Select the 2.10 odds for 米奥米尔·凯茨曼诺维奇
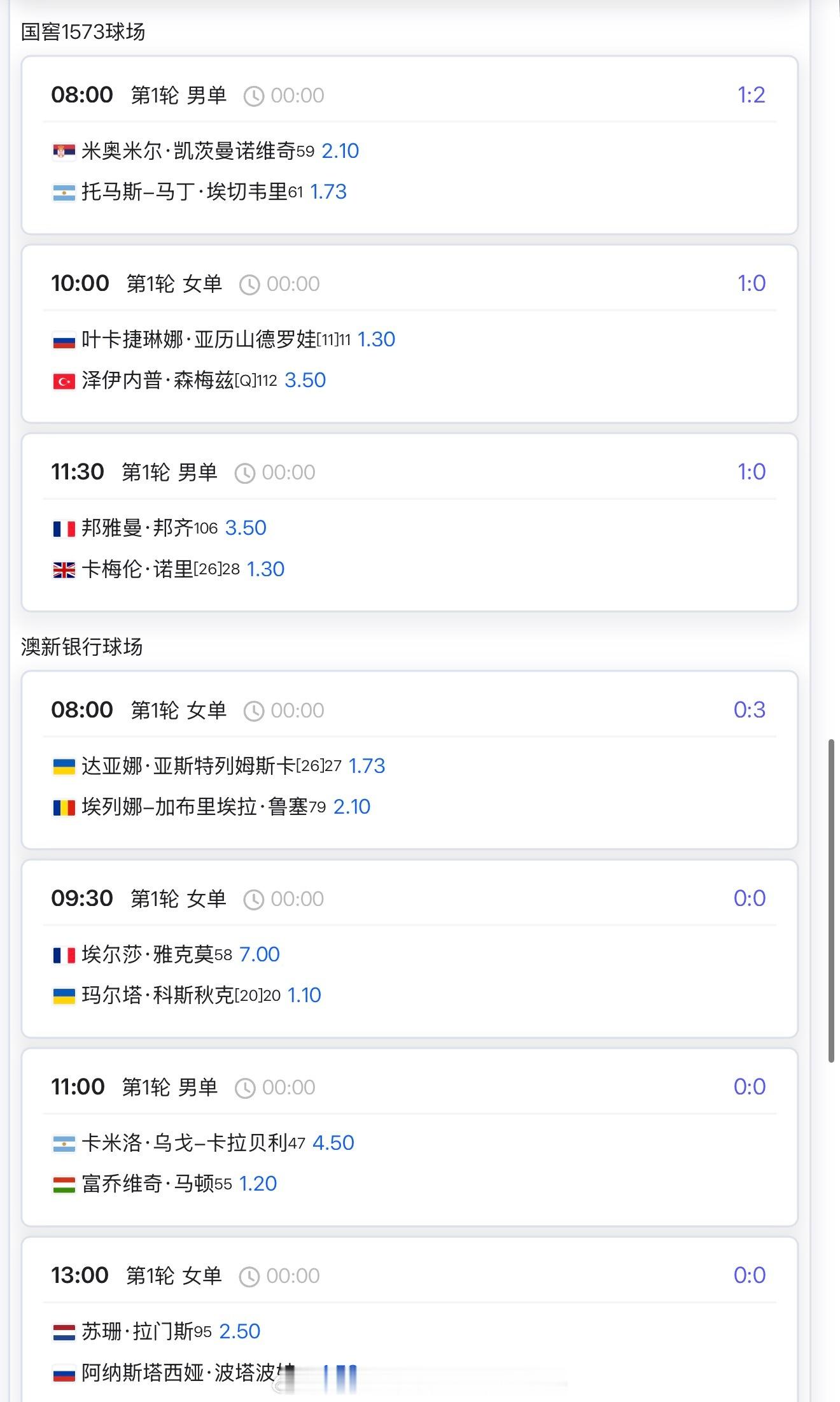The width and height of the screenshot is (840, 1402). 340,151
